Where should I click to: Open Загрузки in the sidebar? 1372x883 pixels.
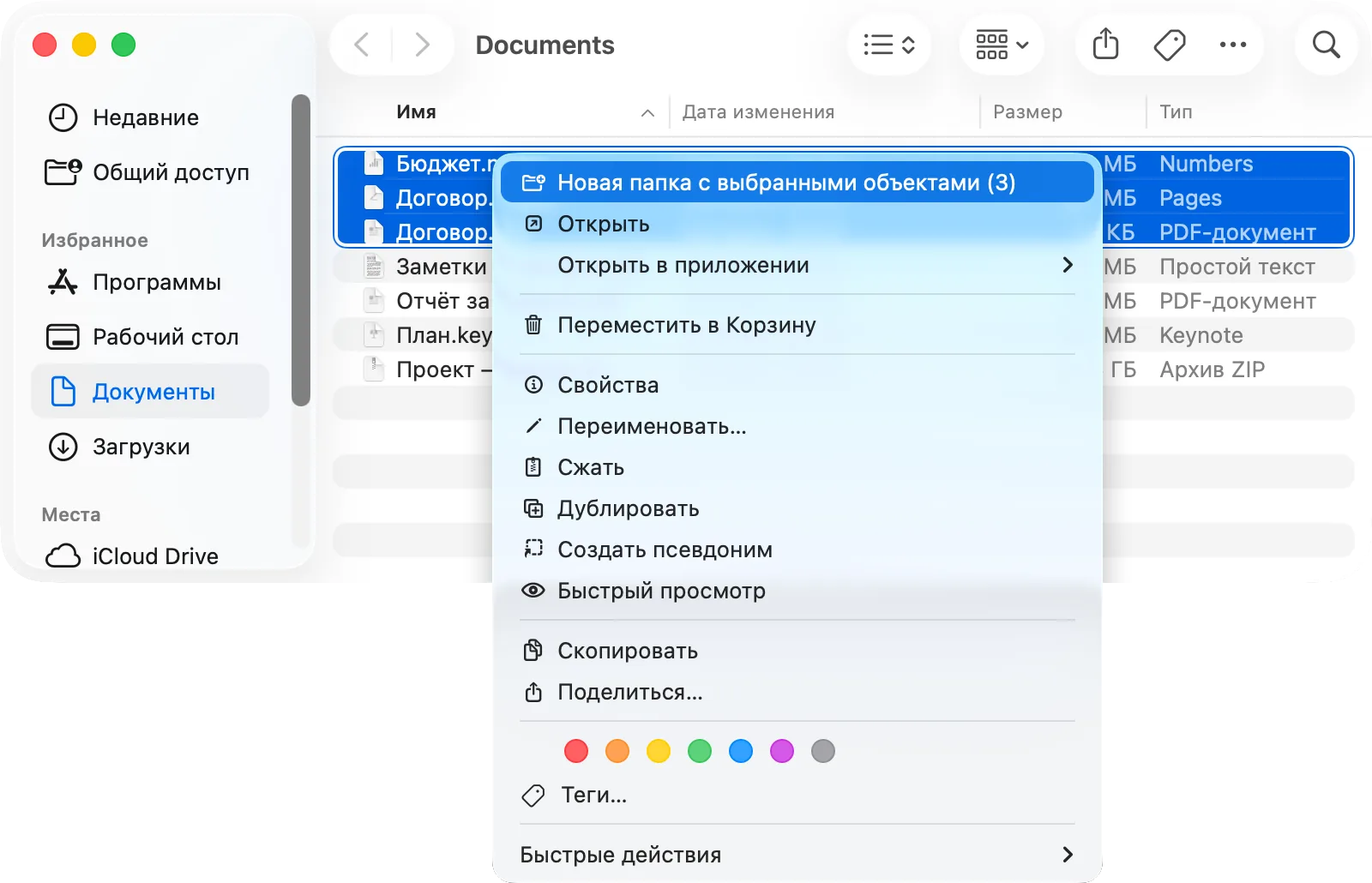[151, 447]
